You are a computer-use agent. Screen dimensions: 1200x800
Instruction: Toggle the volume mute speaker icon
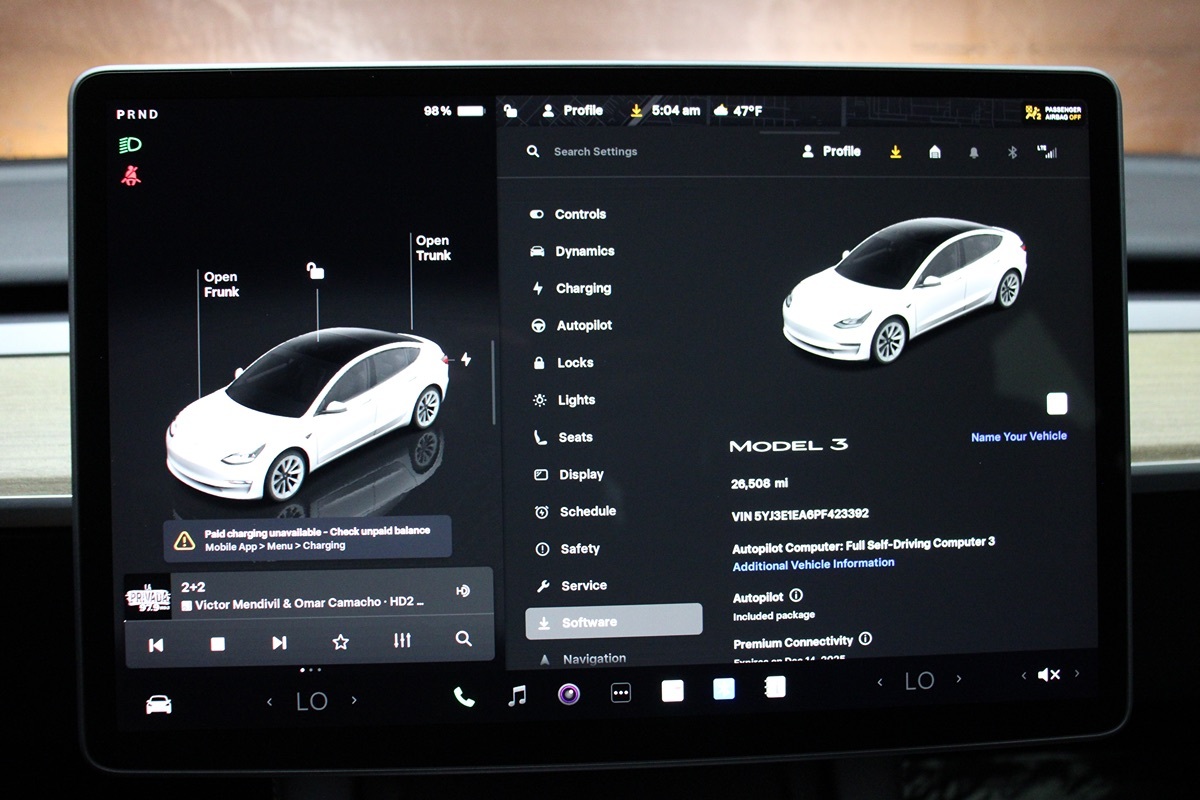(1048, 675)
